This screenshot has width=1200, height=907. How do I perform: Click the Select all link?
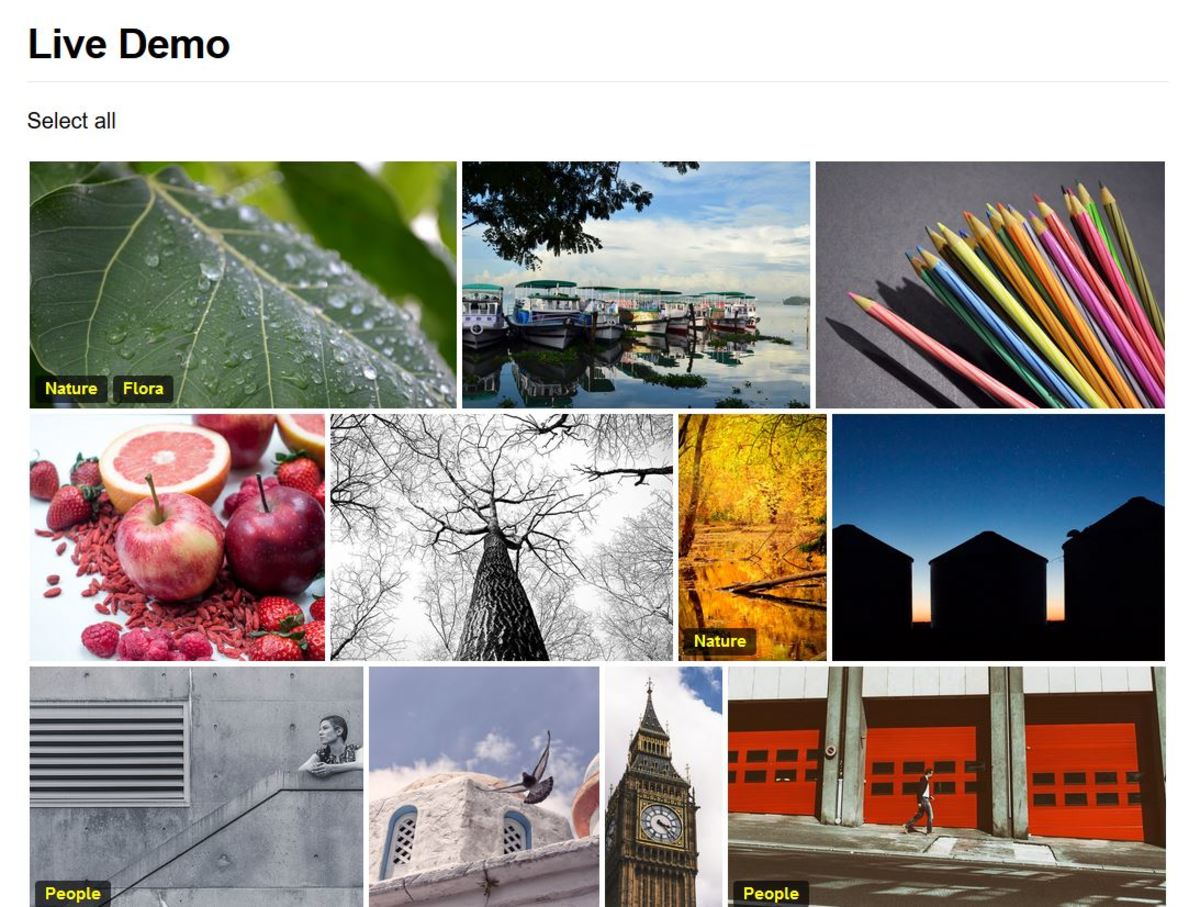click(x=71, y=121)
